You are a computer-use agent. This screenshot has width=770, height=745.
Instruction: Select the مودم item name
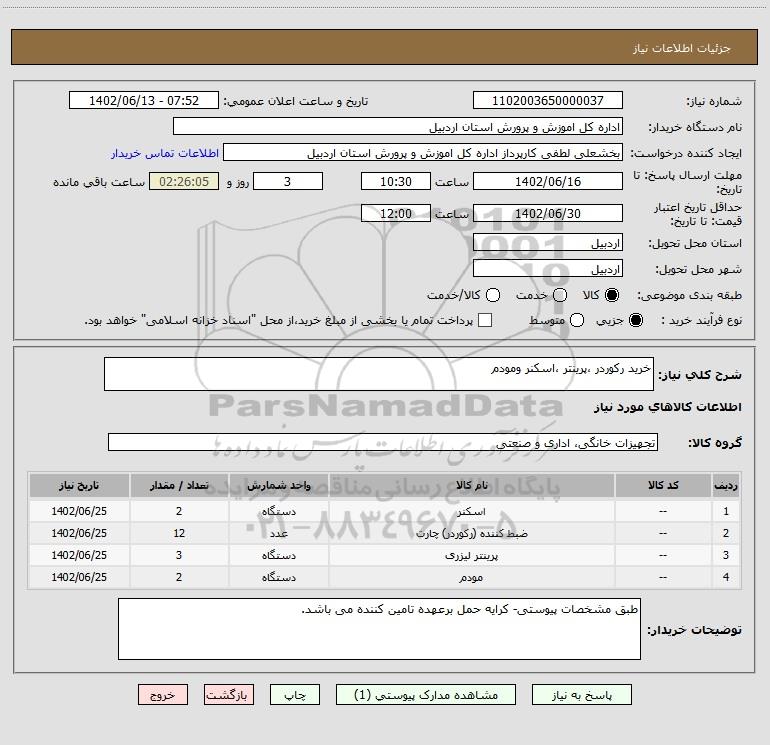tap(471, 578)
